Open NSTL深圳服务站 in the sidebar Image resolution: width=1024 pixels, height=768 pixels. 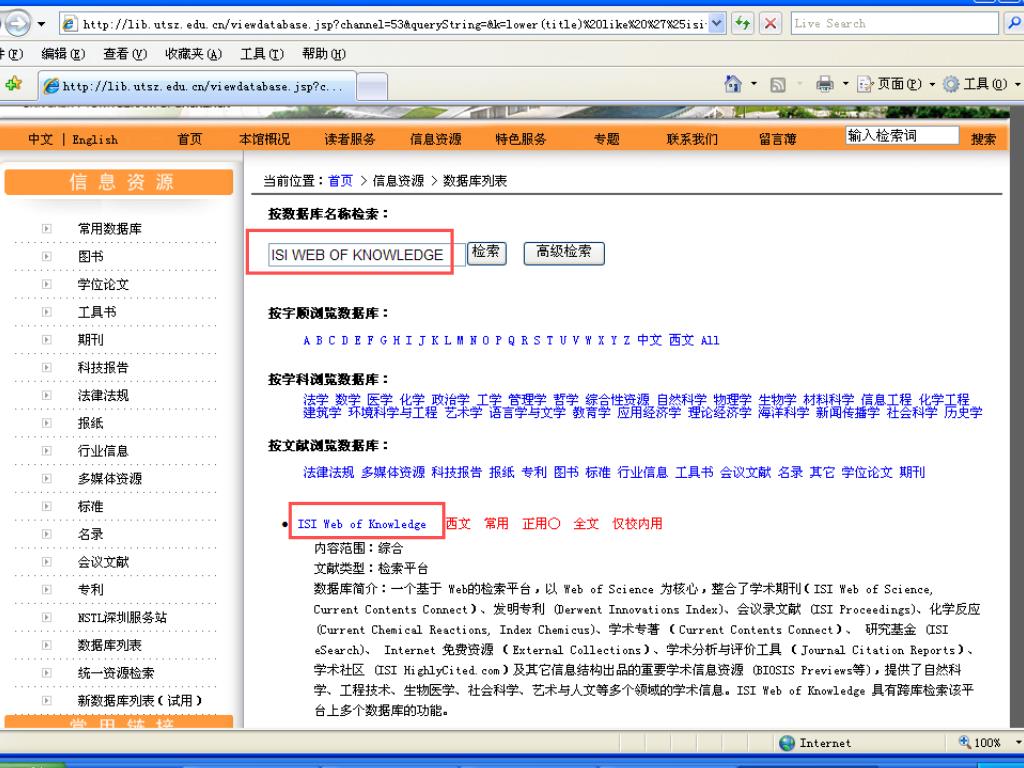(122, 617)
